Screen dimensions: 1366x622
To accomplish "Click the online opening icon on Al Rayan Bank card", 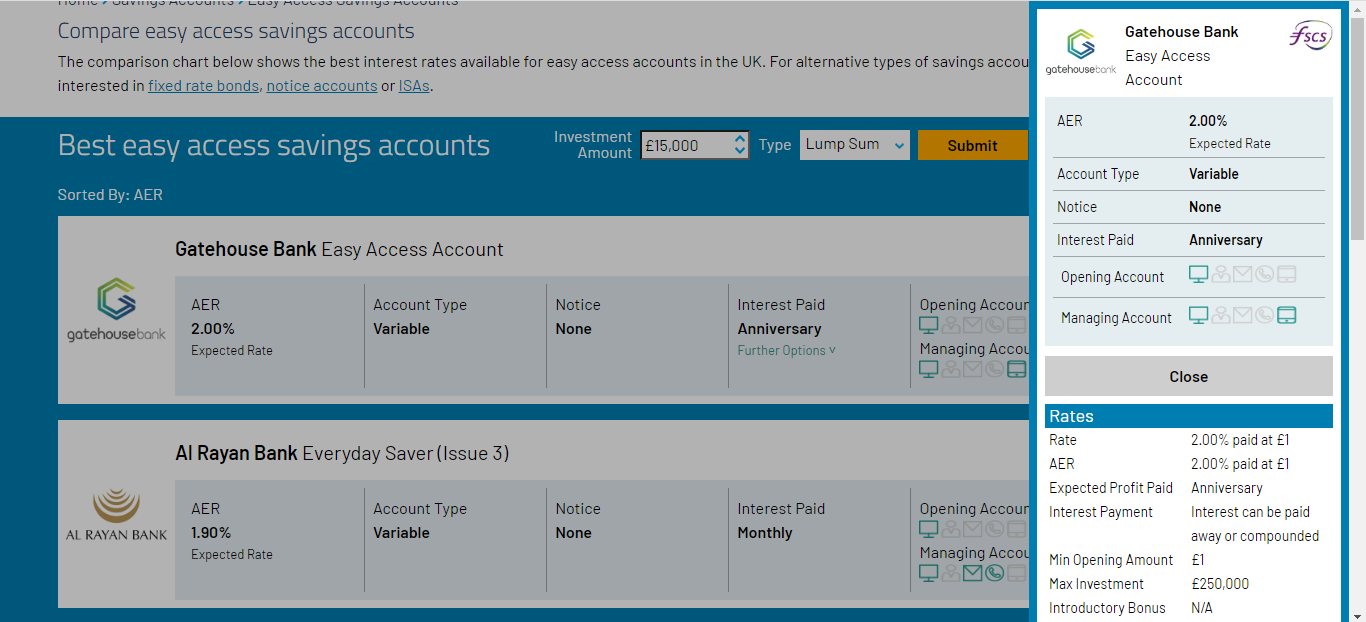I will click(x=929, y=529).
